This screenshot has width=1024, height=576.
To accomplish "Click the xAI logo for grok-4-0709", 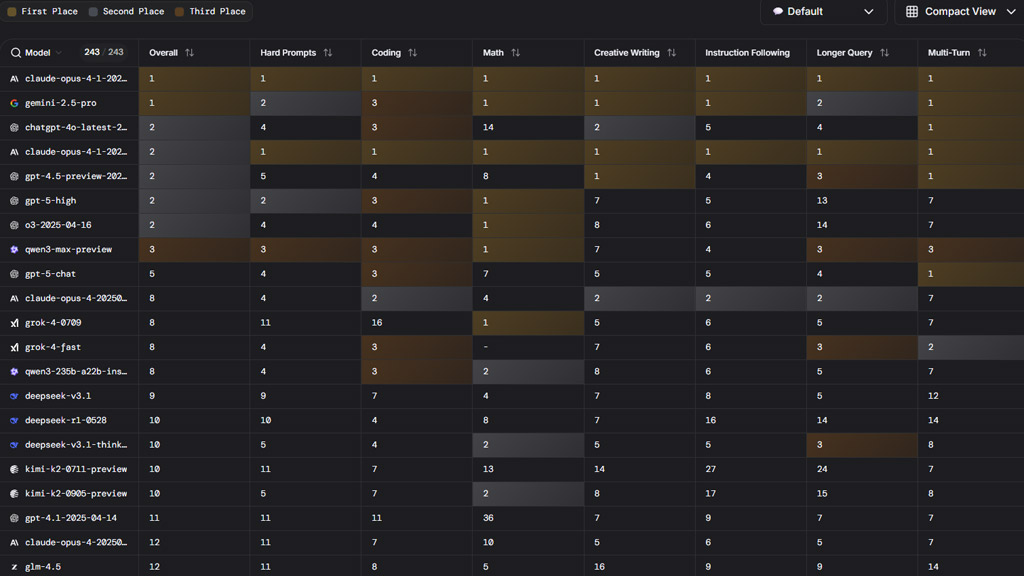I will (x=14, y=323).
